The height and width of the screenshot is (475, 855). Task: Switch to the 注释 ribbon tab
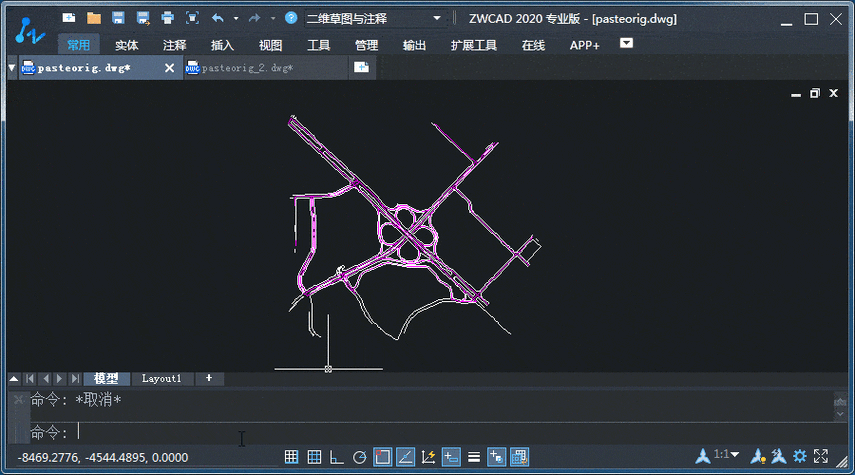click(x=175, y=45)
